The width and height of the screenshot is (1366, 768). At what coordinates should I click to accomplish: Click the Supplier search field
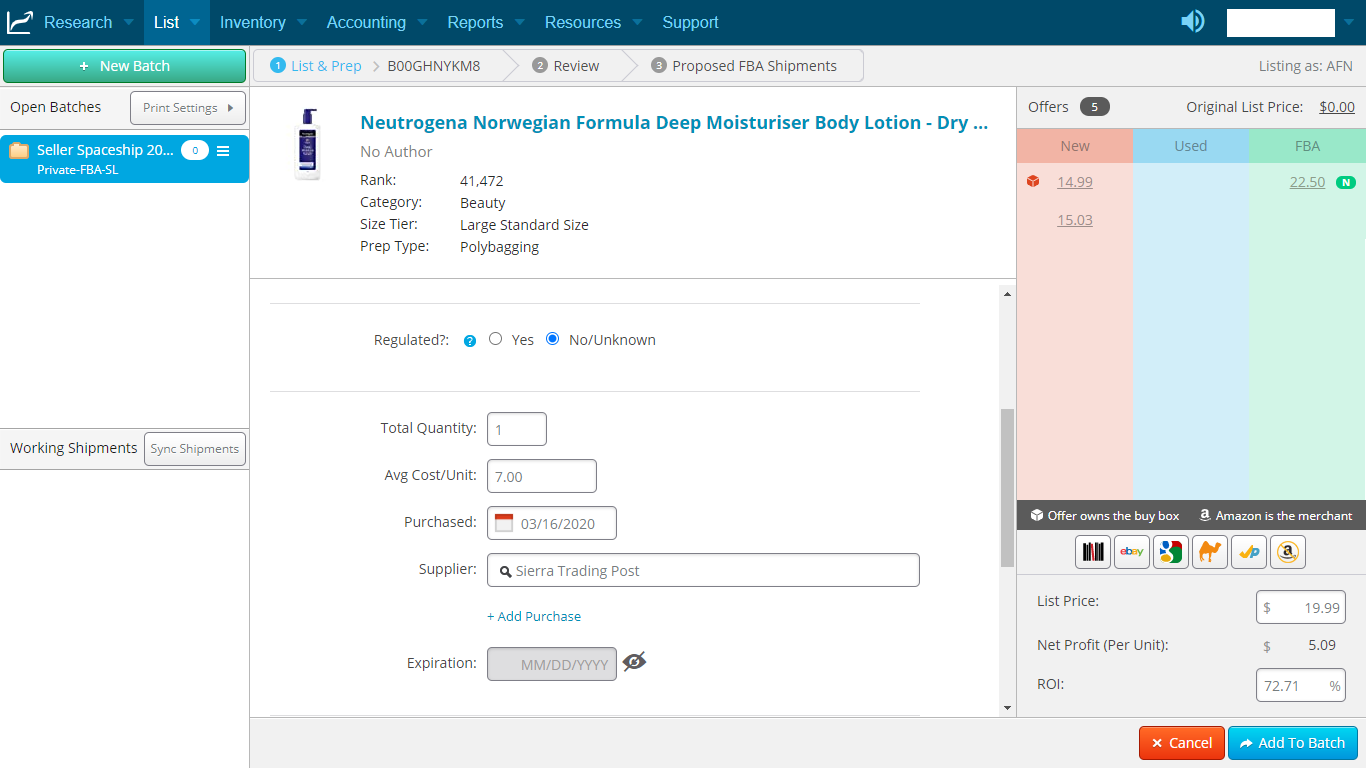pos(703,570)
